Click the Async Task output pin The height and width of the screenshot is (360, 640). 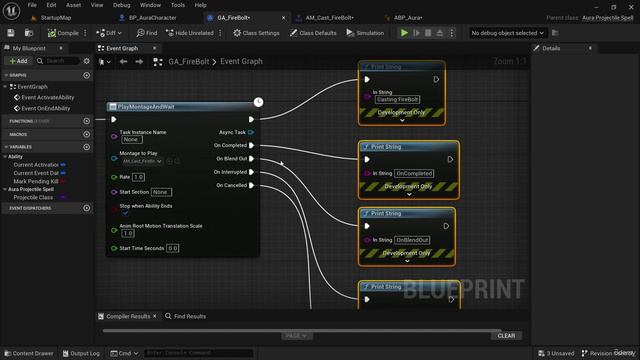251,132
